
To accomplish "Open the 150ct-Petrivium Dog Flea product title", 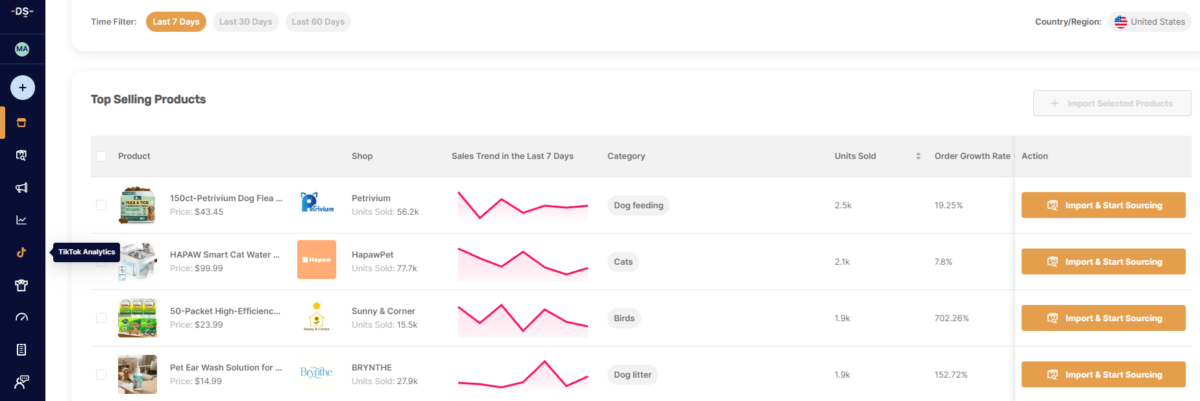I will coord(226,198).
